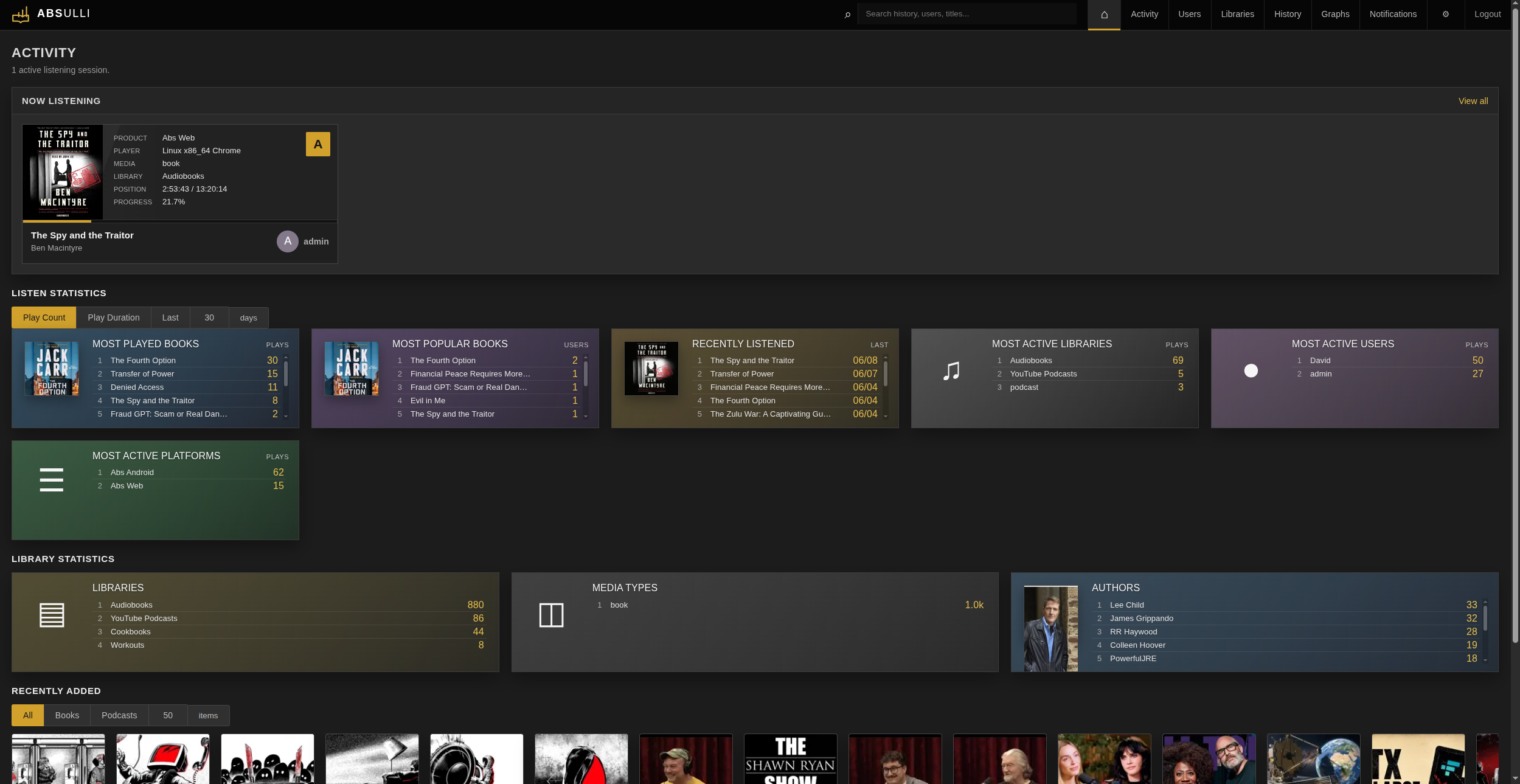Click the Libraries stack icon
1520x784 pixels.
[52, 615]
